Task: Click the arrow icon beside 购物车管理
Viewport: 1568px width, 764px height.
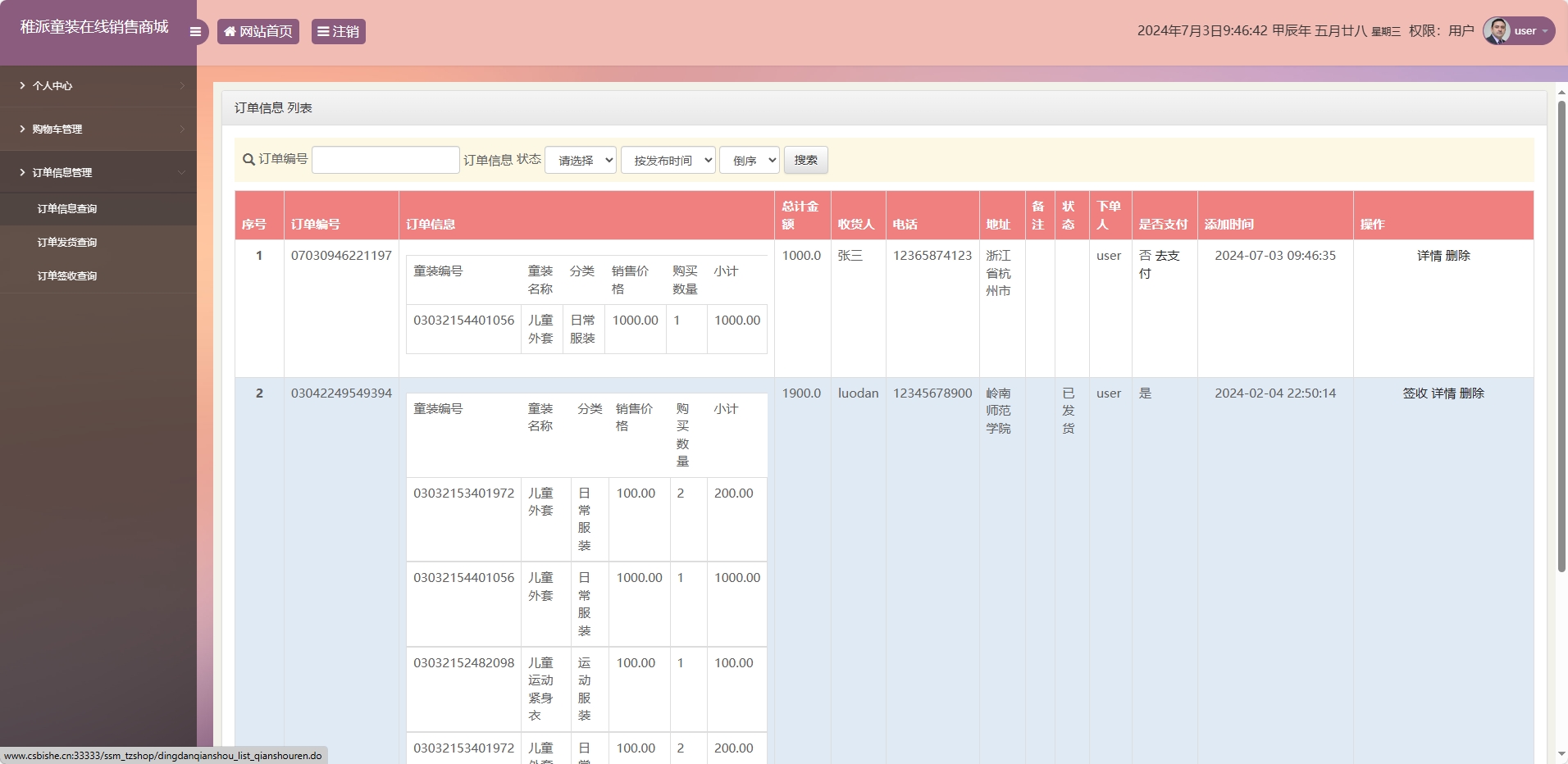Action: [x=181, y=129]
